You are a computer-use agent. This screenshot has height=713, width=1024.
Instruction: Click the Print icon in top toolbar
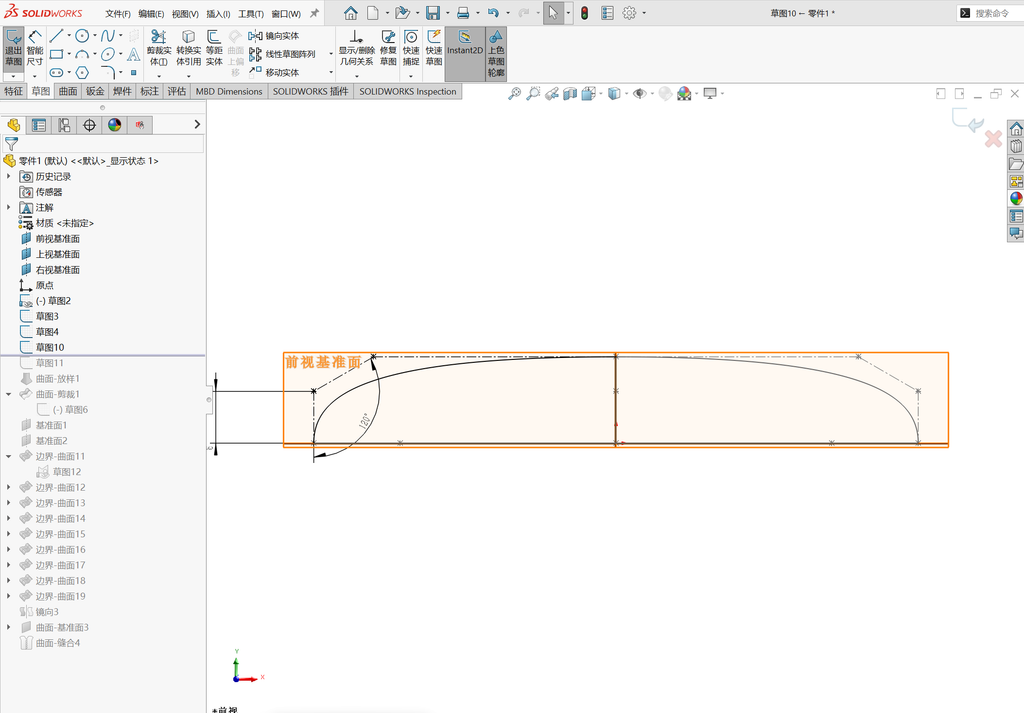coord(463,12)
